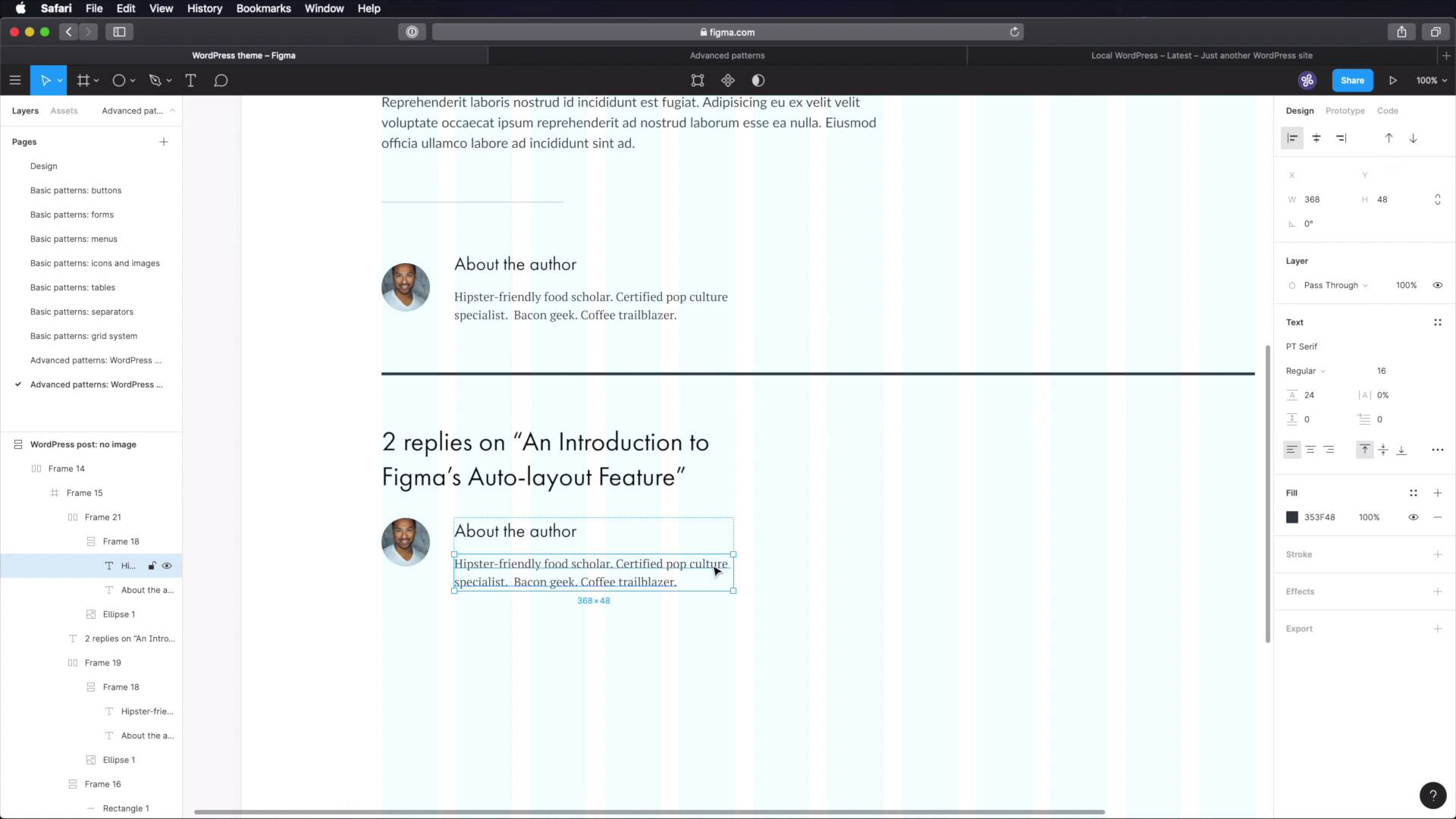Add a new page with plus icon
The image size is (1456, 819).
[164, 142]
